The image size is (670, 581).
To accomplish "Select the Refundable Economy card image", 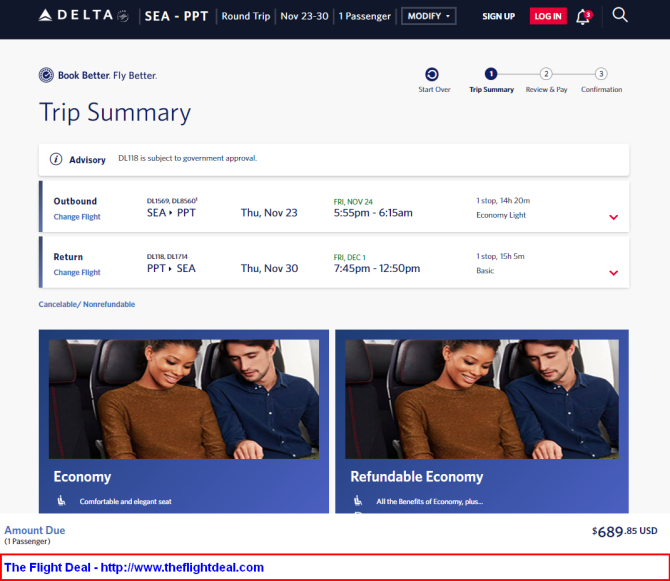I will click(482, 399).
